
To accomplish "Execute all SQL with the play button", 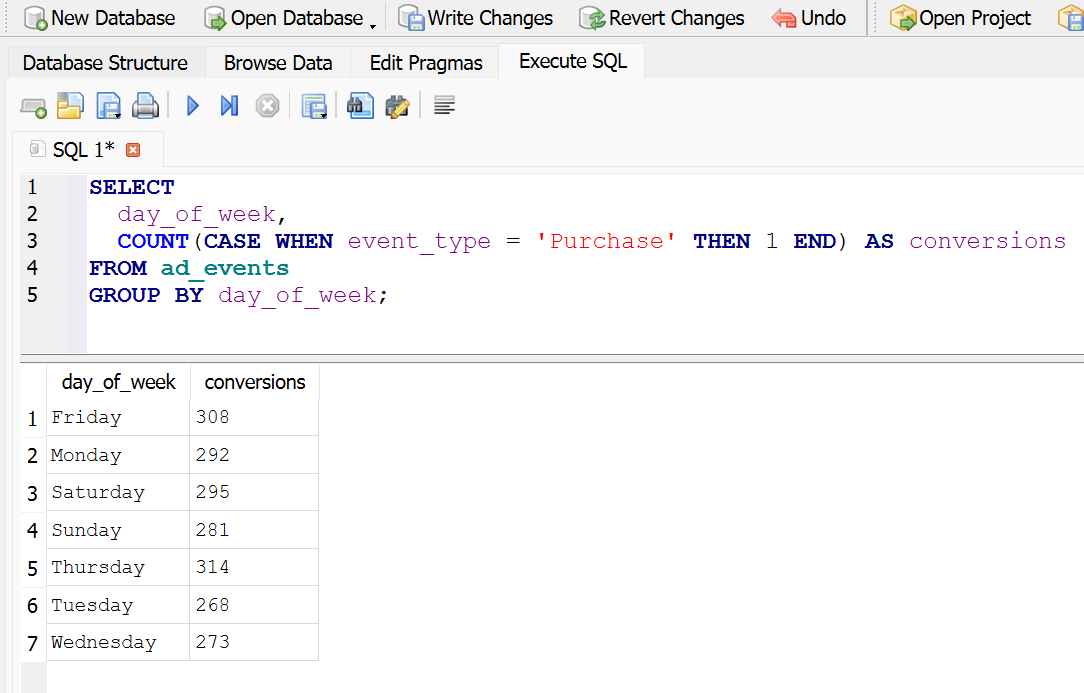I will [x=193, y=106].
